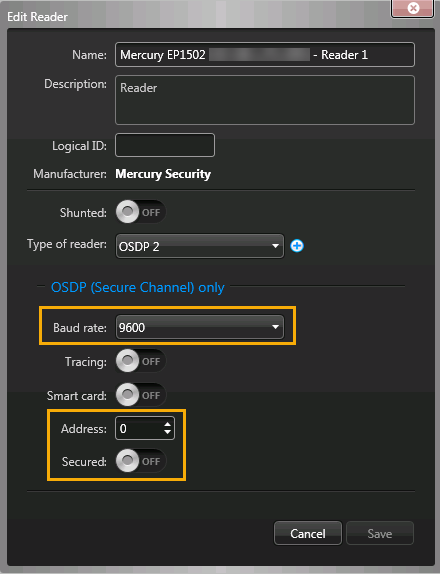The width and height of the screenshot is (440, 574).
Task: Click the OSDP (Secure Channel) only heading
Action: coord(138,287)
